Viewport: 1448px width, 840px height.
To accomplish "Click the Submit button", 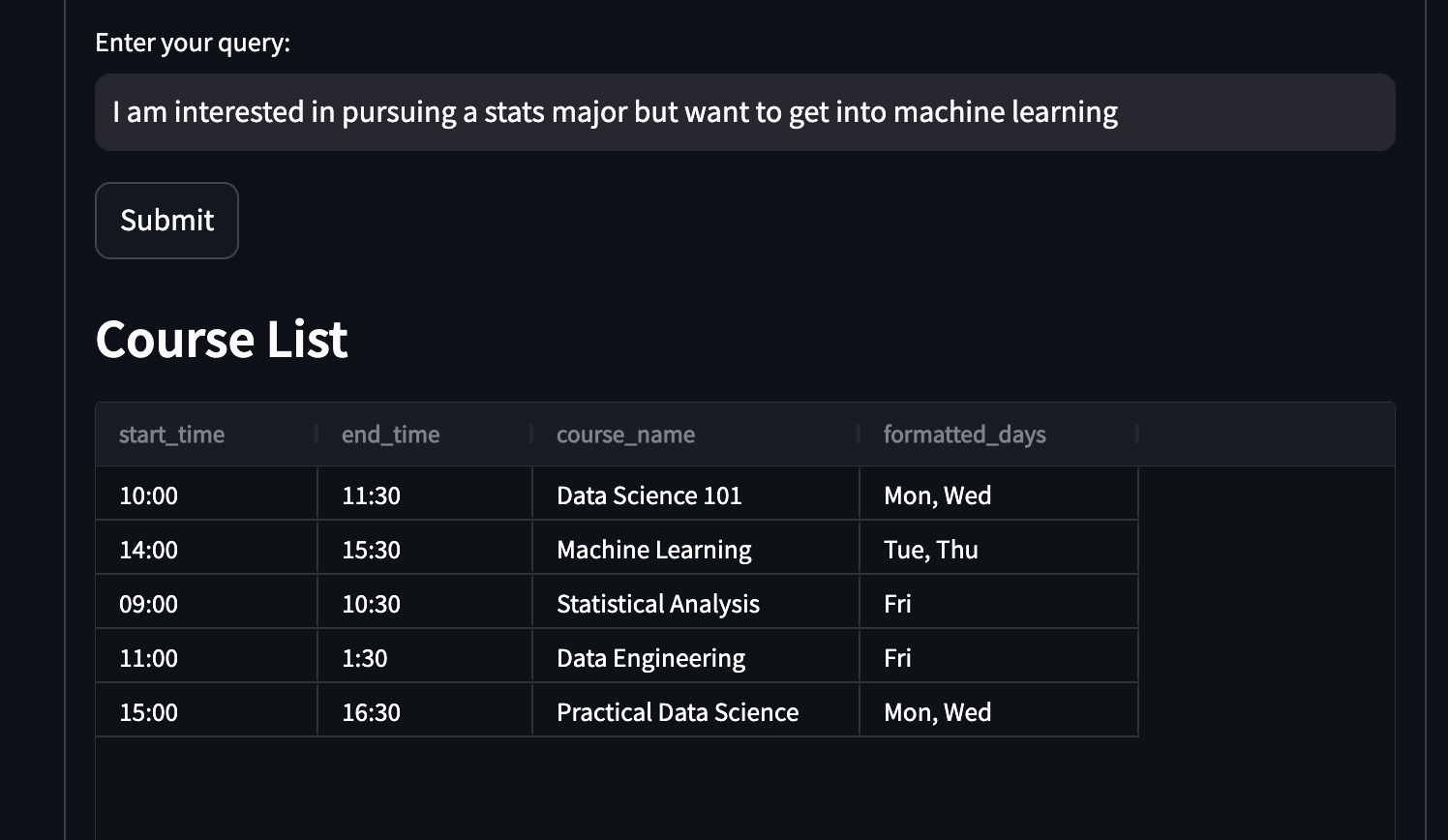I will click(166, 221).
